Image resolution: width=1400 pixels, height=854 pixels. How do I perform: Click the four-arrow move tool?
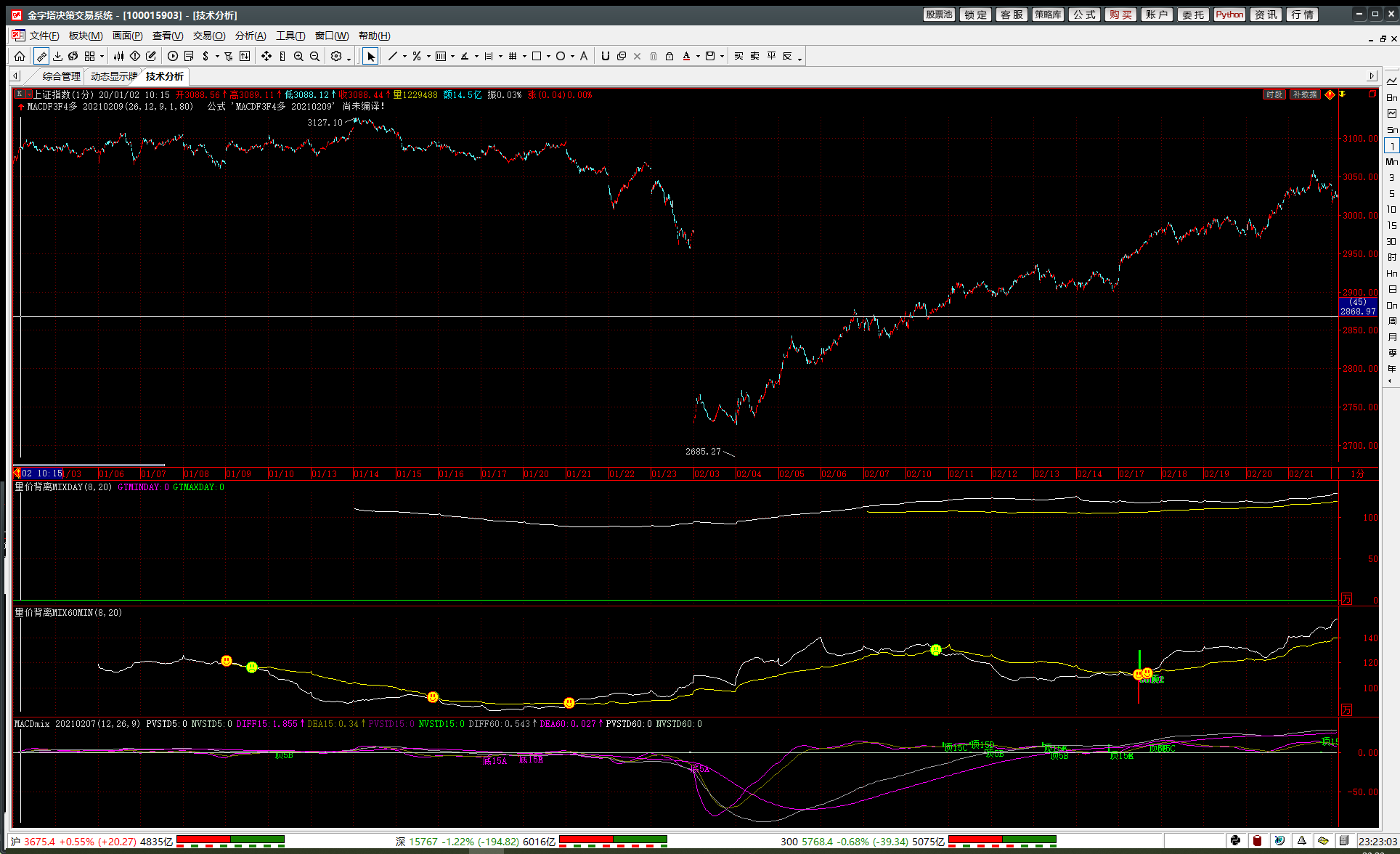click(266, 56)
